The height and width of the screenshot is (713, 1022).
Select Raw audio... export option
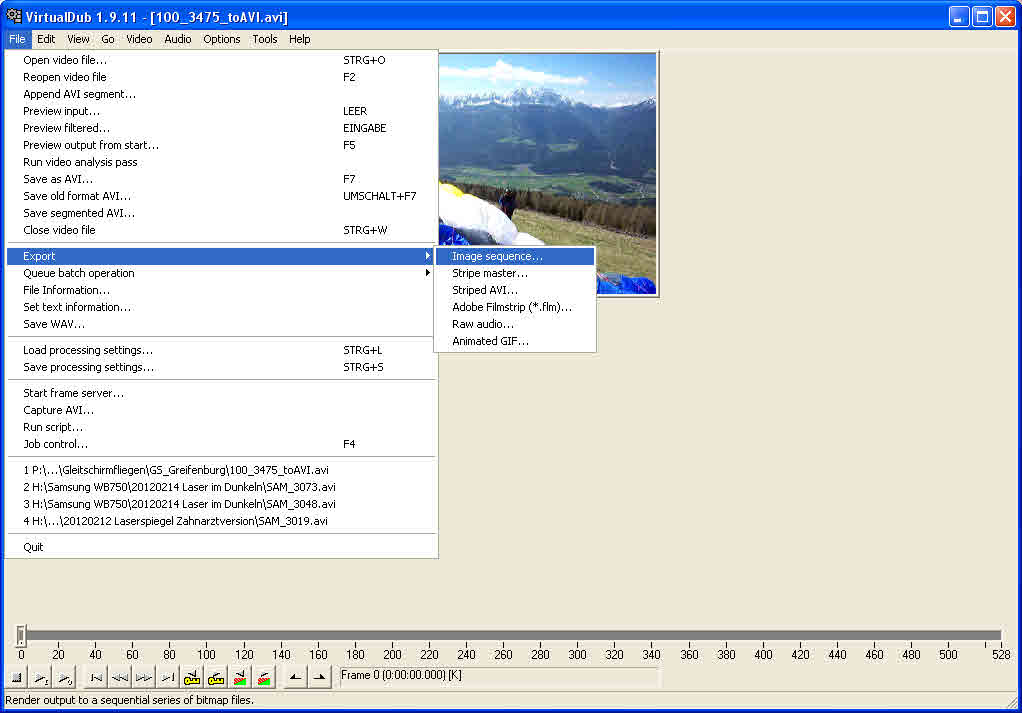[x=515, y=324]
